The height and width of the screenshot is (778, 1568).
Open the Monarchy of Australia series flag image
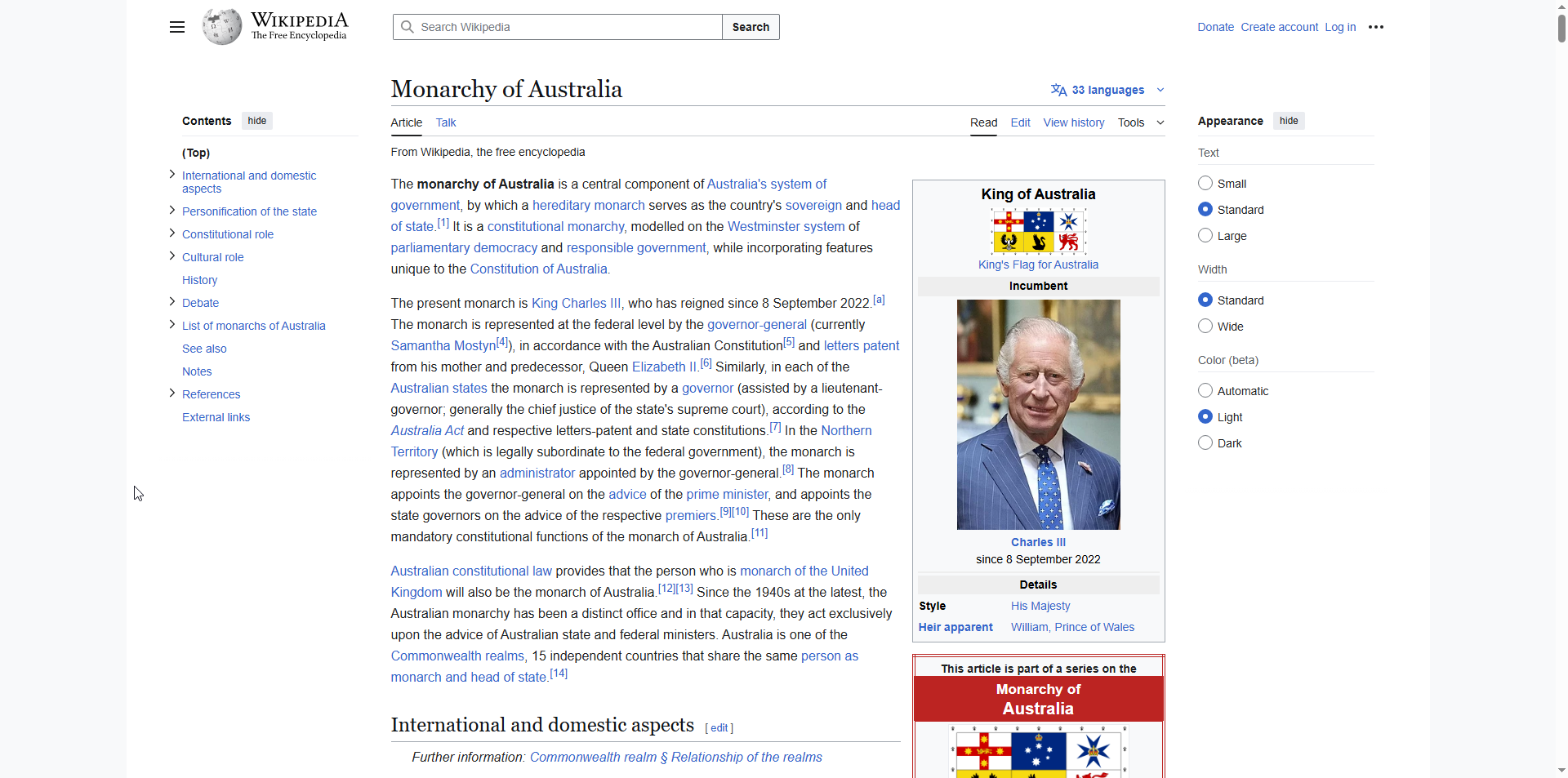click(1039, 751)
